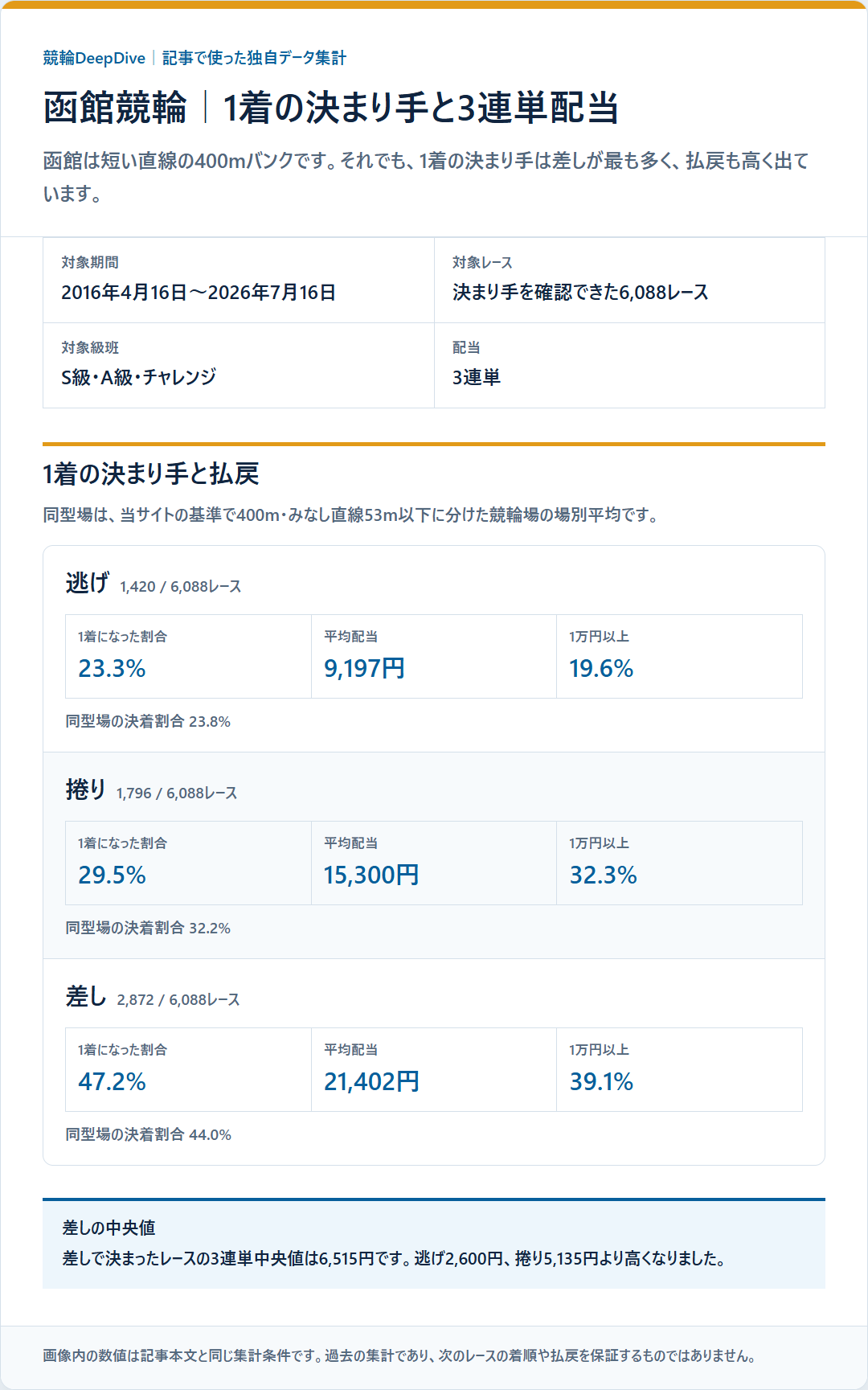Image resolution: width=868 pixels, height=1390 pixels.
Task: Click 同型場の決着割合 32.2%
Action: click(x=148, y=928)
